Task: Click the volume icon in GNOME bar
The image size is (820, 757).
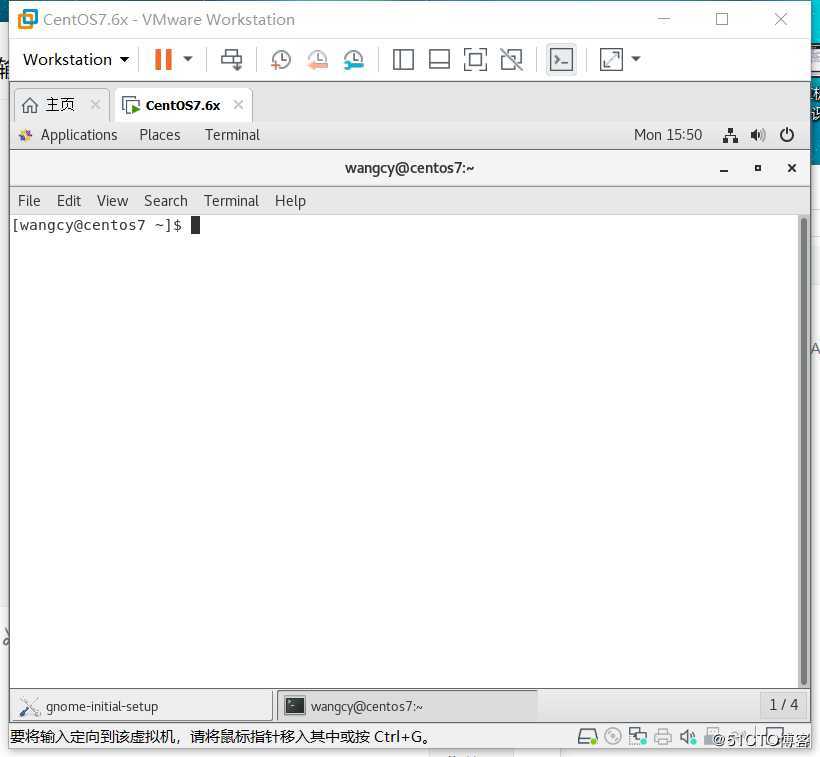Action: 758,136
